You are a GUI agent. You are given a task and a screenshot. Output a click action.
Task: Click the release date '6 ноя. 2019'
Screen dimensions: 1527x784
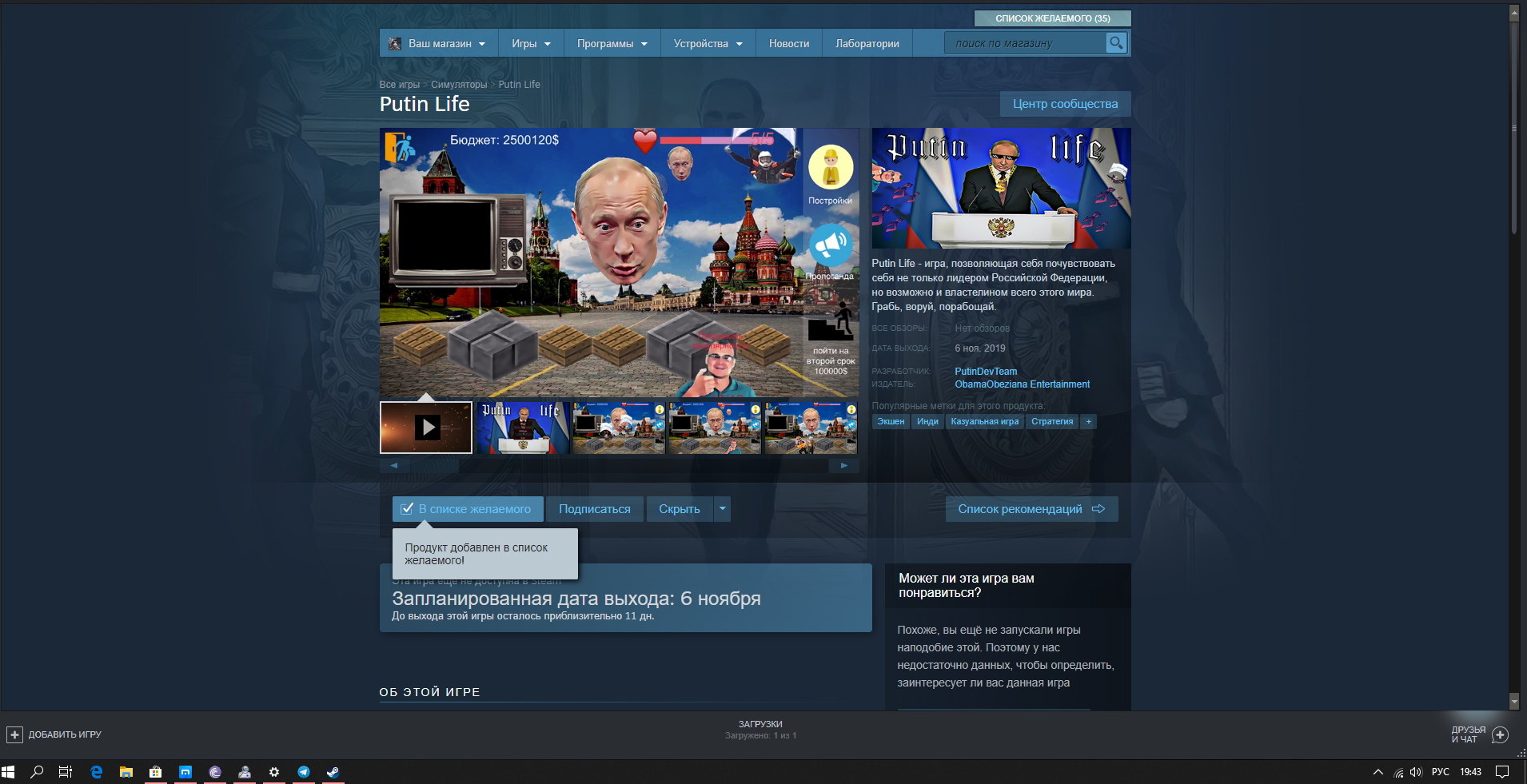(x=980, y=348)
